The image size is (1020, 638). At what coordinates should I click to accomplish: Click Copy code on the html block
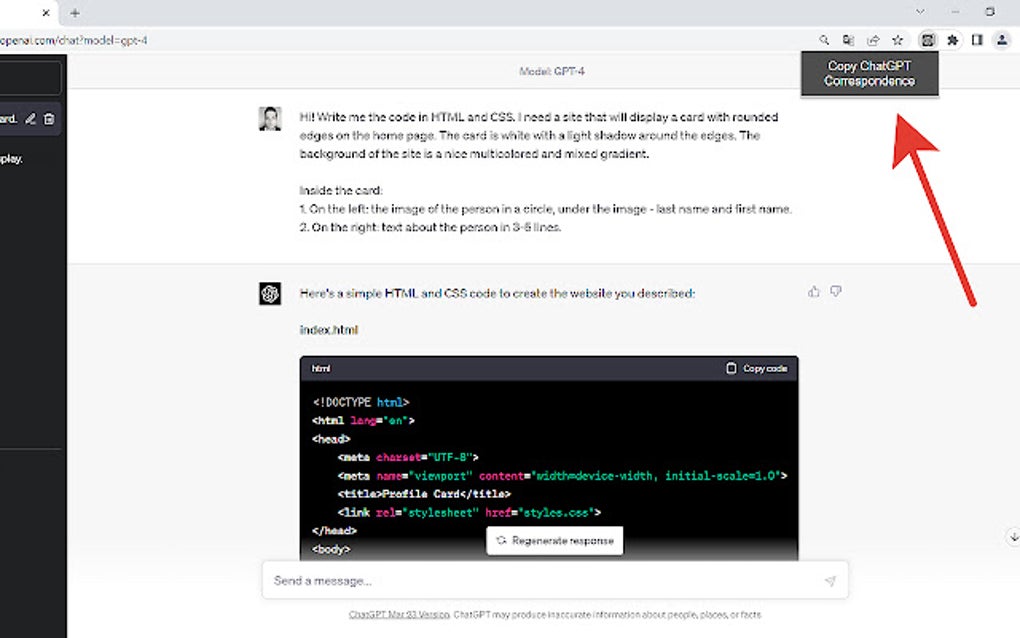point(757,368)
